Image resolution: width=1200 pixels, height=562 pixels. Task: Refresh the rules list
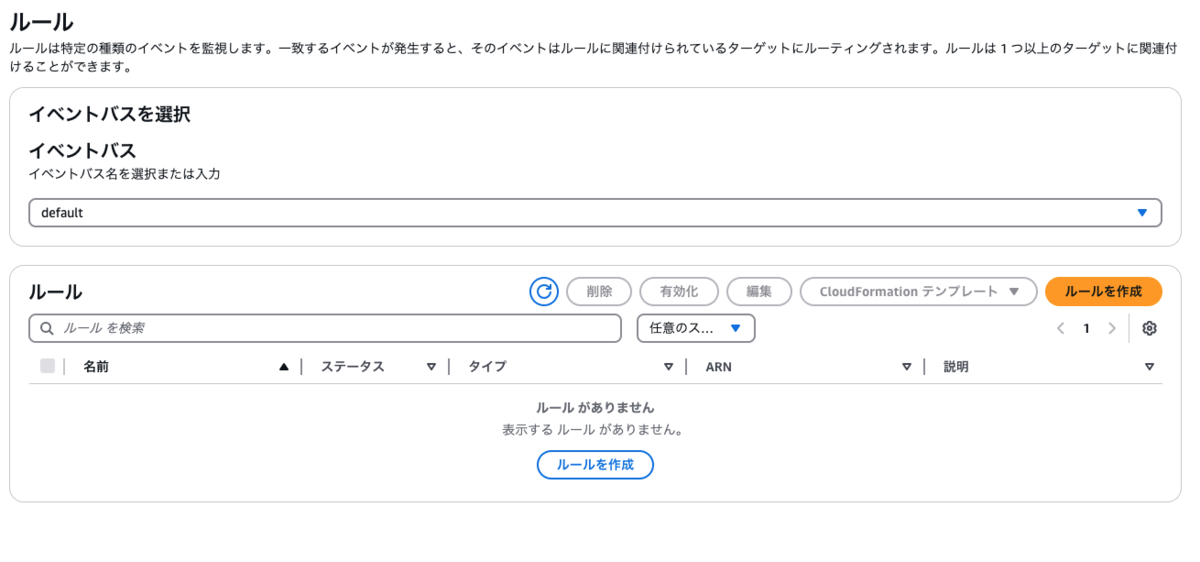coord(544,291)
